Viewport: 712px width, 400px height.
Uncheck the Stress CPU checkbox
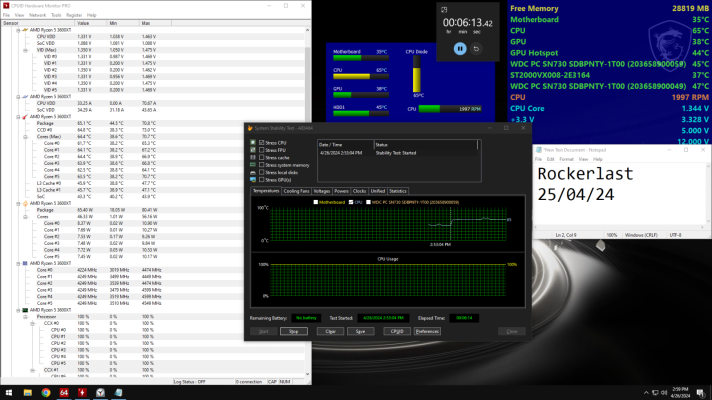262,143
